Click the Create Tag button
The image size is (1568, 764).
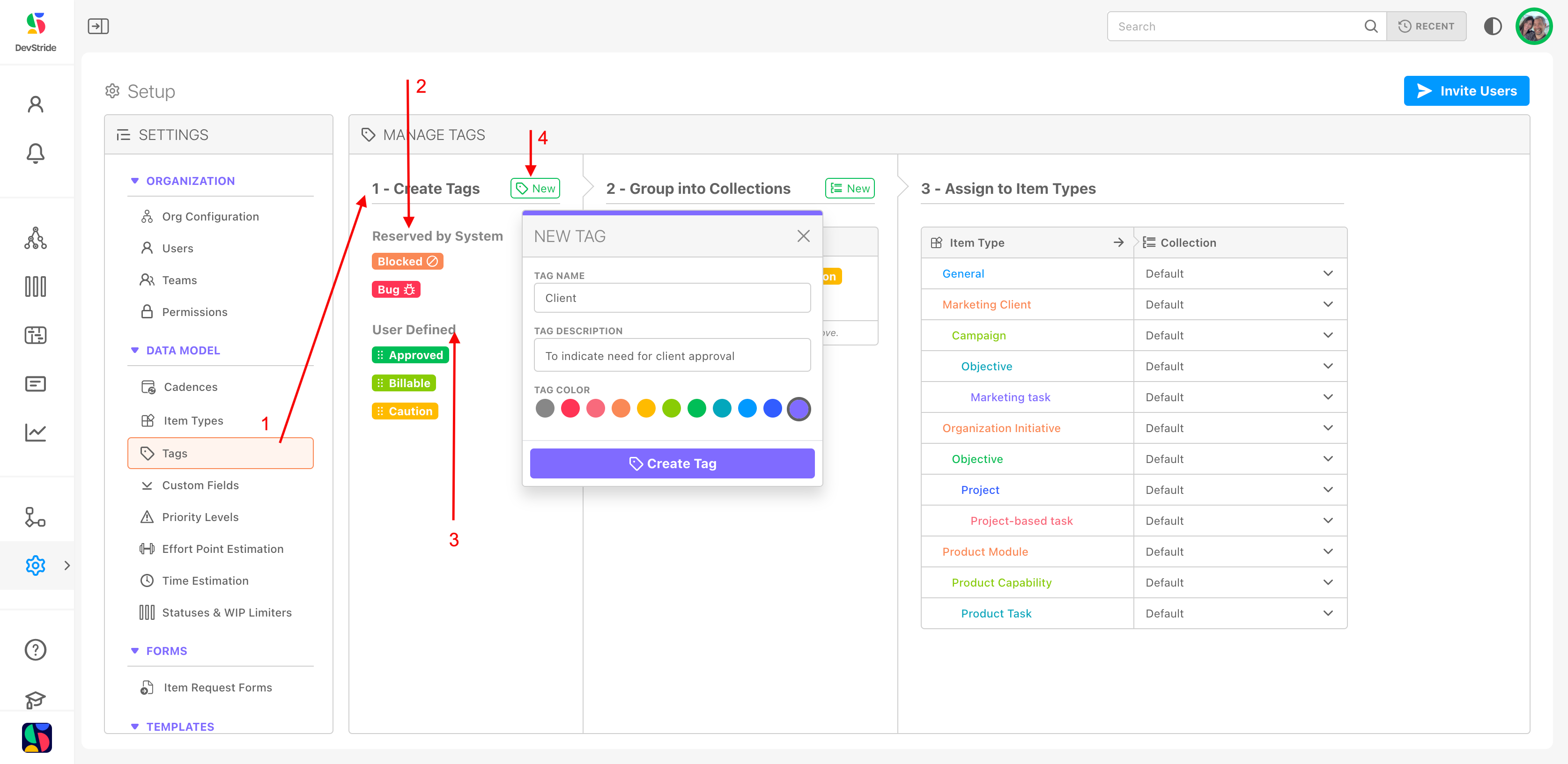coord(672,463)
